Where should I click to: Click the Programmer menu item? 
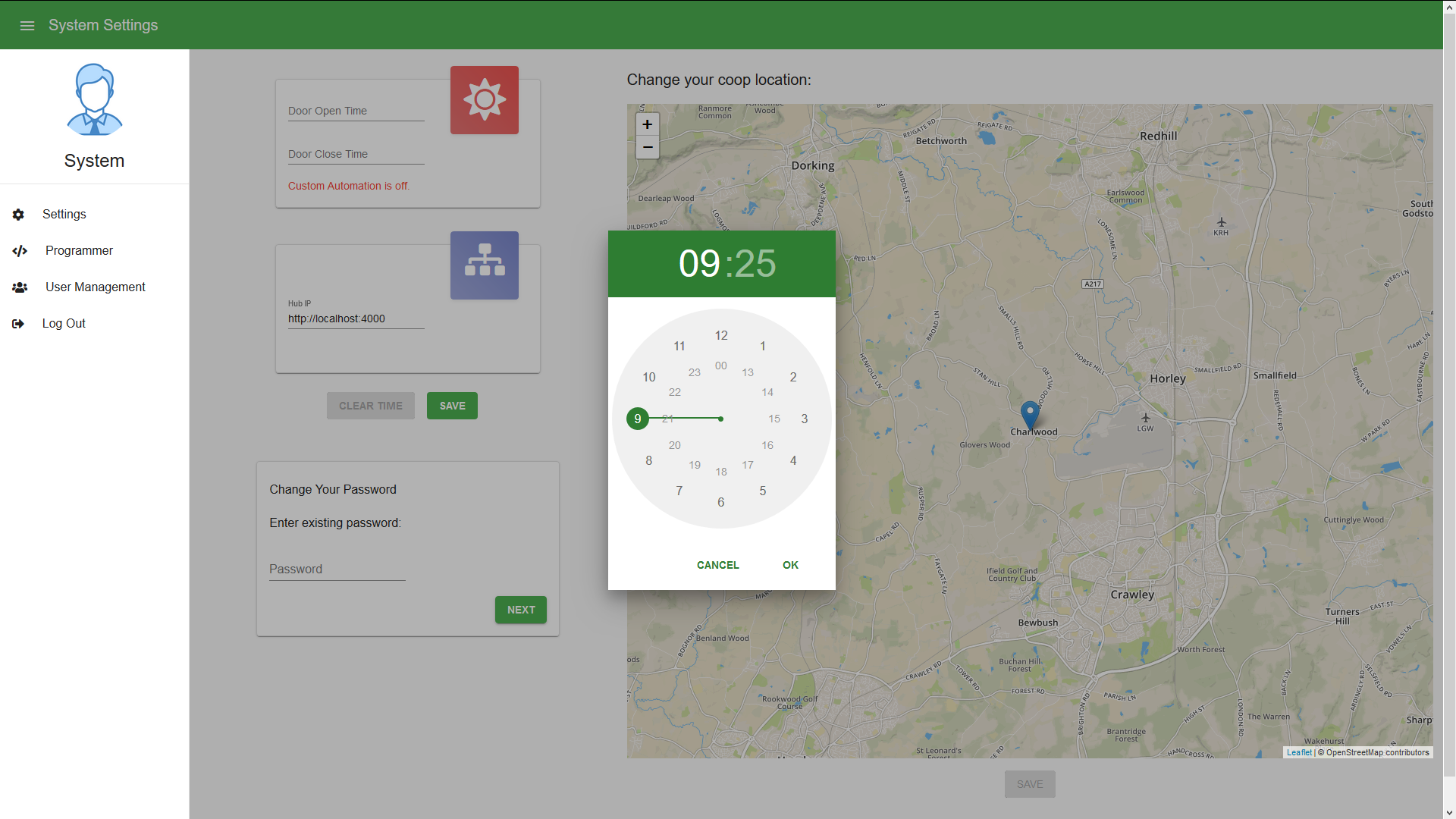(x=79, y=250)
